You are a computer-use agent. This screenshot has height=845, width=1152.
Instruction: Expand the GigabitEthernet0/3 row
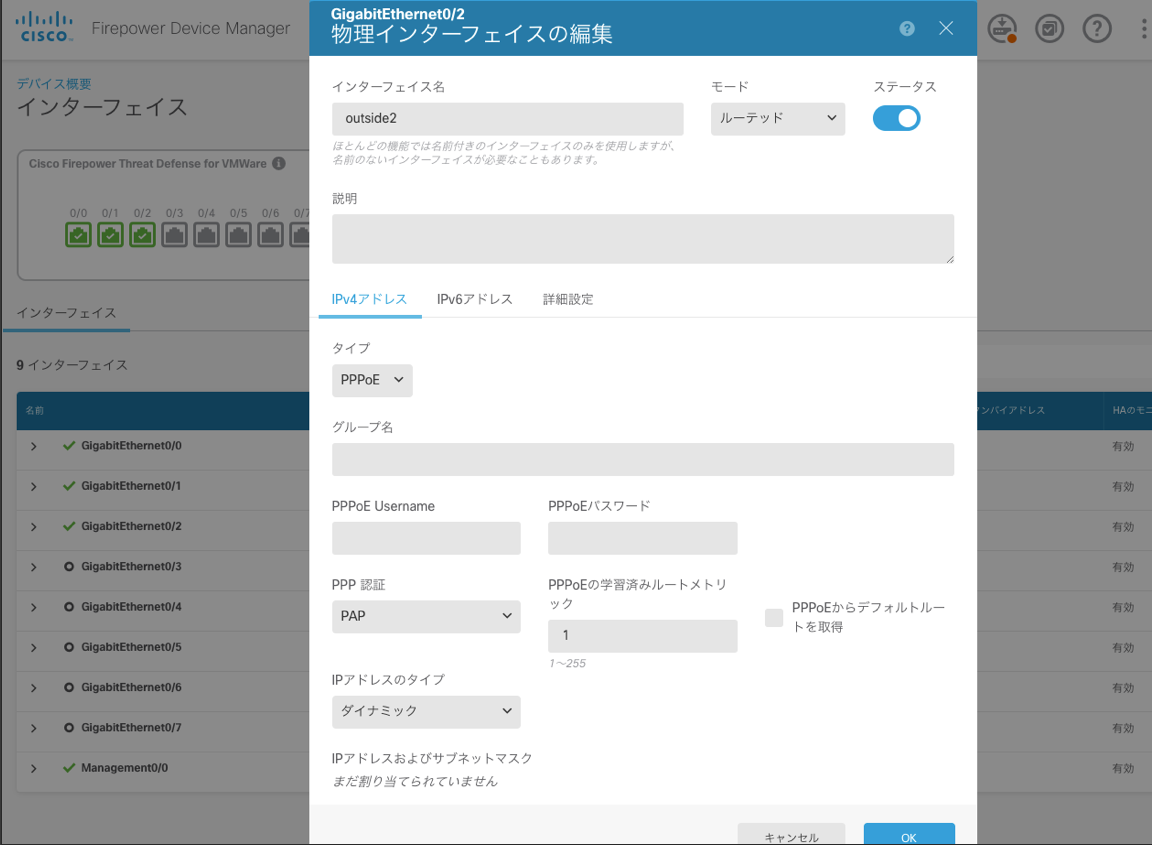pos(34,567)
